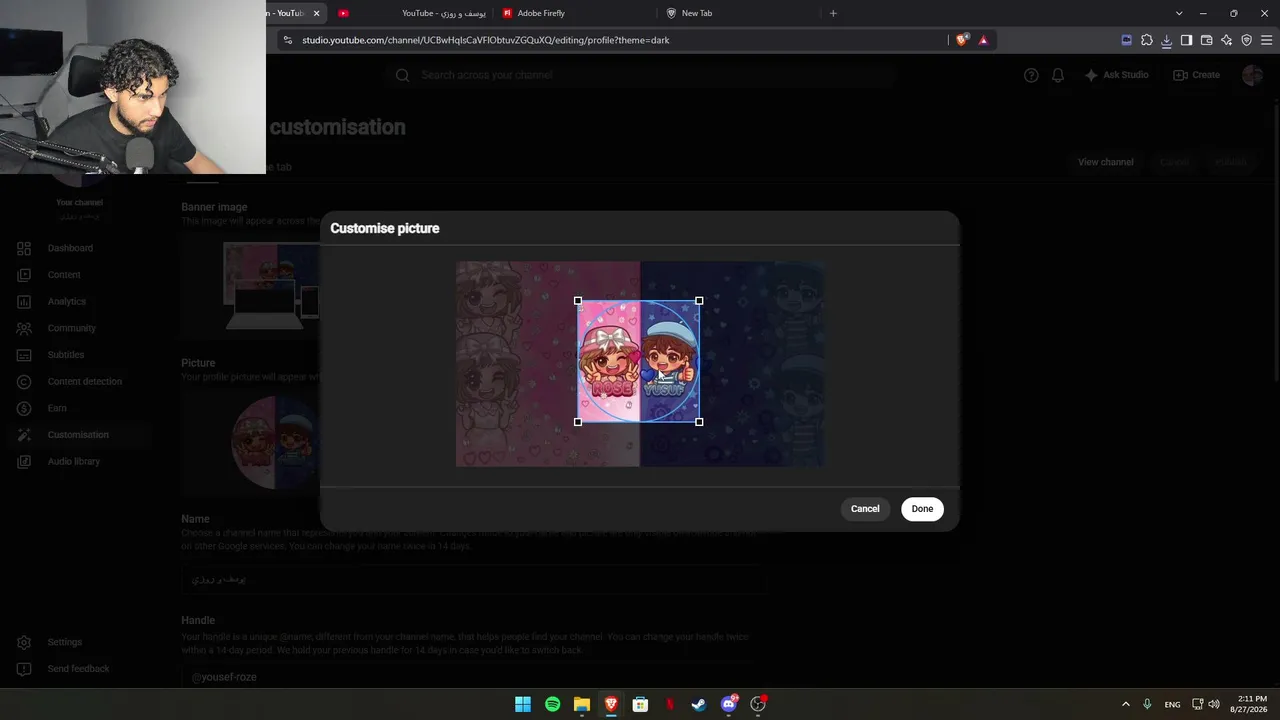Click inside the highlighted crop selection area
The height and width of the screenshot is (720, 1280).
[x=638, y=361]
